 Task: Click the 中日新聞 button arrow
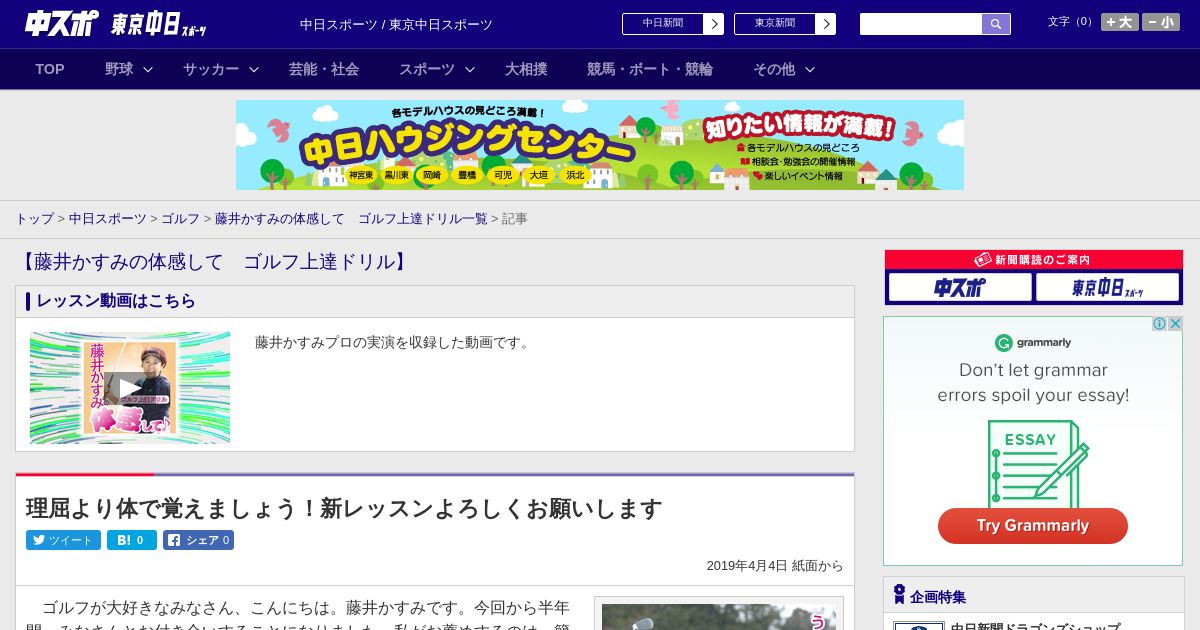click(x=714, y=24)
